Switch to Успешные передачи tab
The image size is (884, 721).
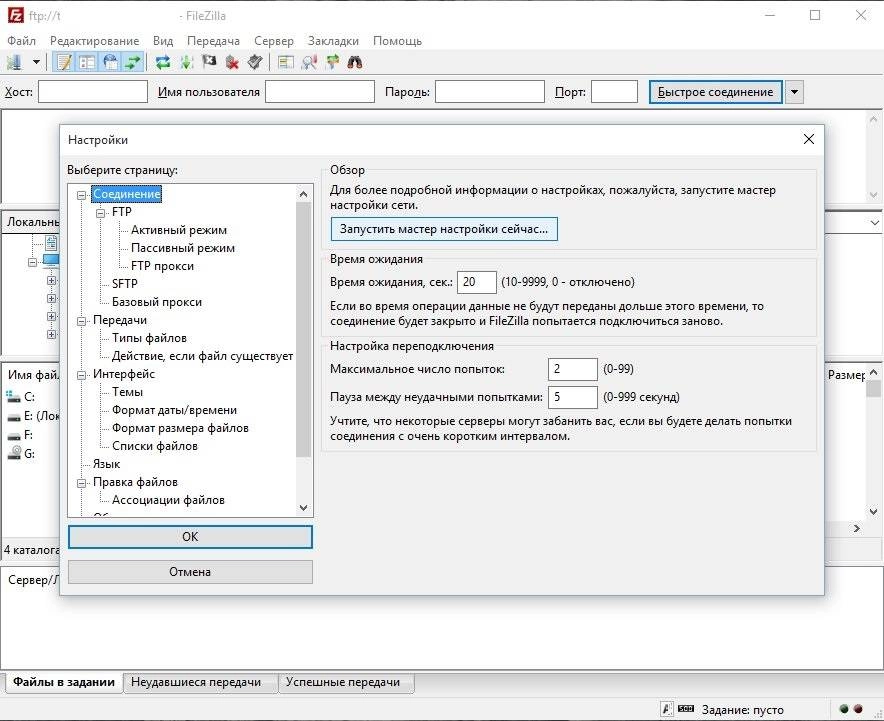tap(343, 682)
